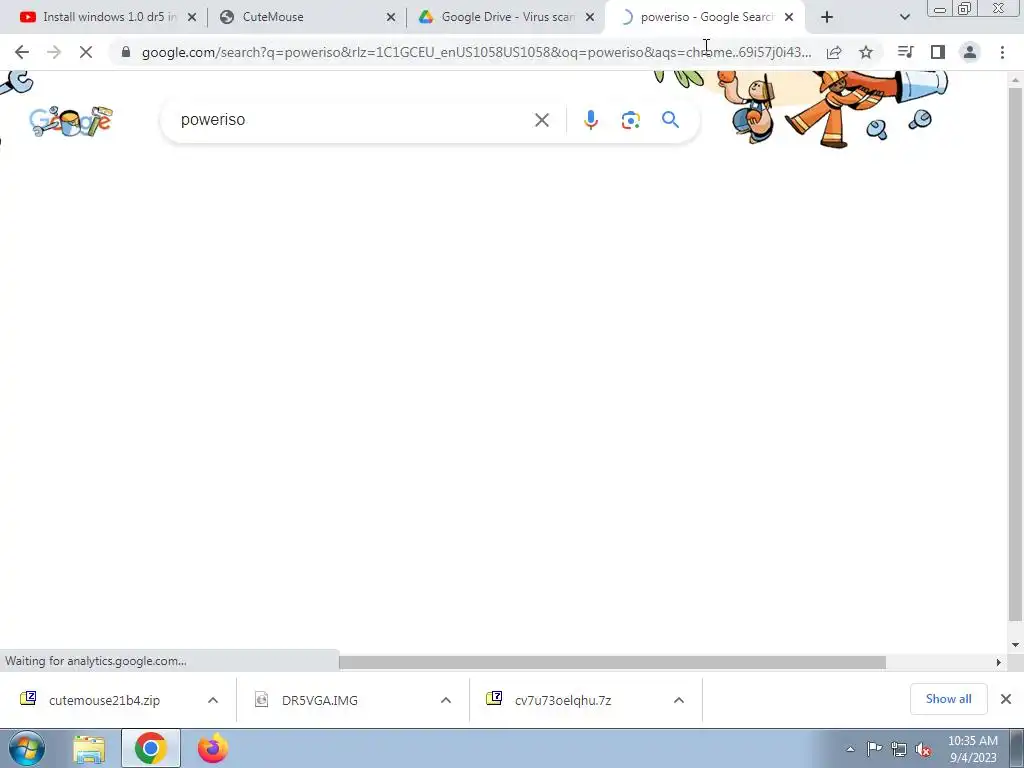
Task: Click the vertical scrollbar thumb
Action: click(1015, 354)
